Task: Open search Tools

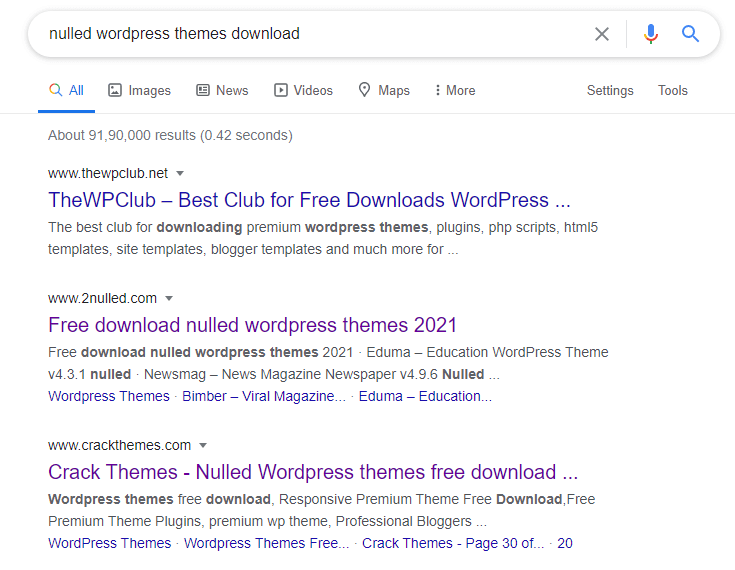Action: point(673,90)
